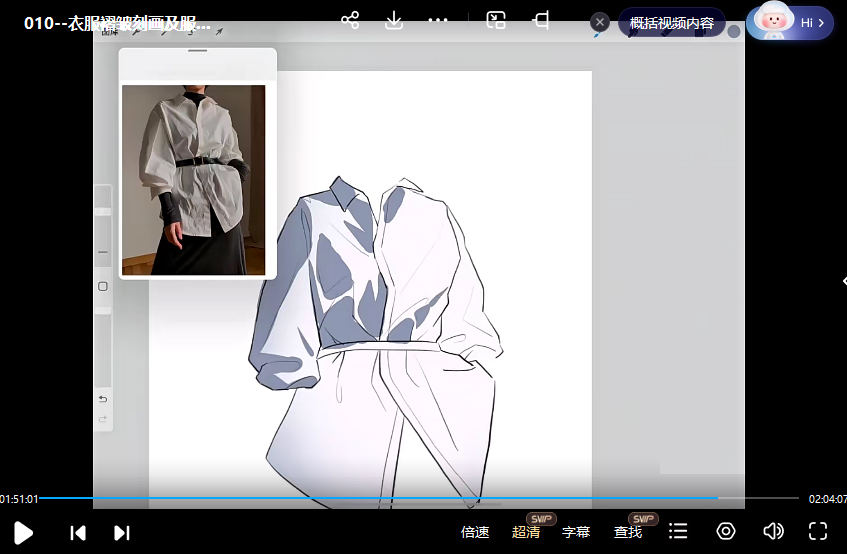Open player settings hexagon icon
Image resolution: width=847 pixels, height=554 pixels.
(x=726, y=532)
